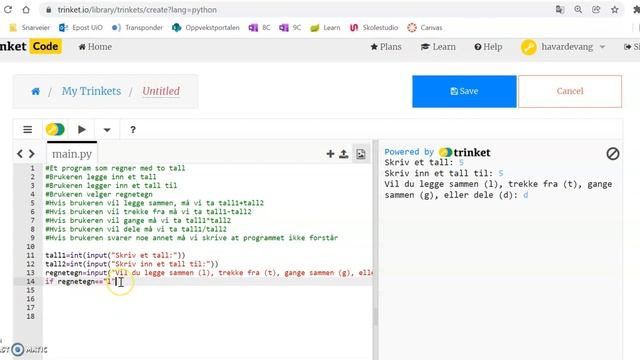The width and height of the screenshot is (640, 360).
Task: Go to the next file tab arrow
Action: click(31, 154)
